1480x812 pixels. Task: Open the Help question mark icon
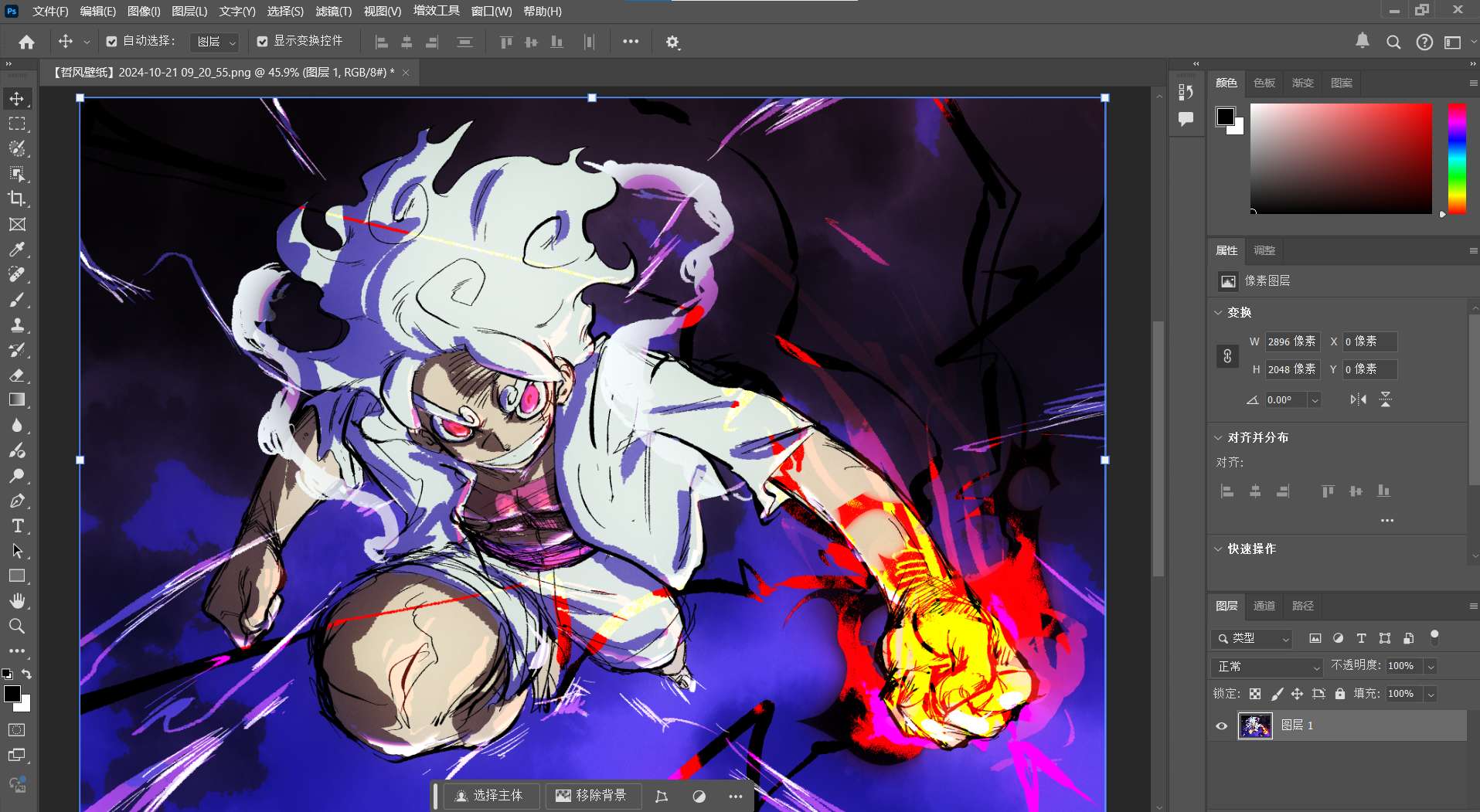1424,42
